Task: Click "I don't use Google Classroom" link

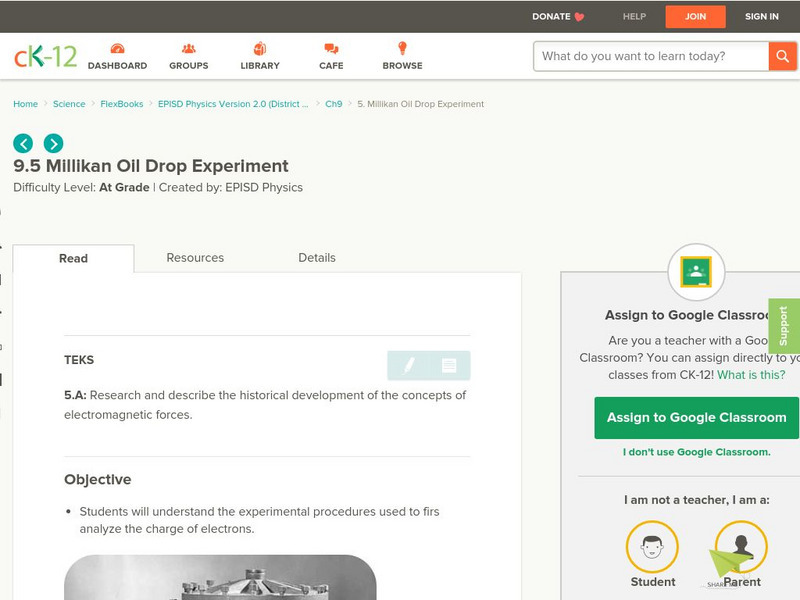Action: pyautogui.click(x=696, y=452)
